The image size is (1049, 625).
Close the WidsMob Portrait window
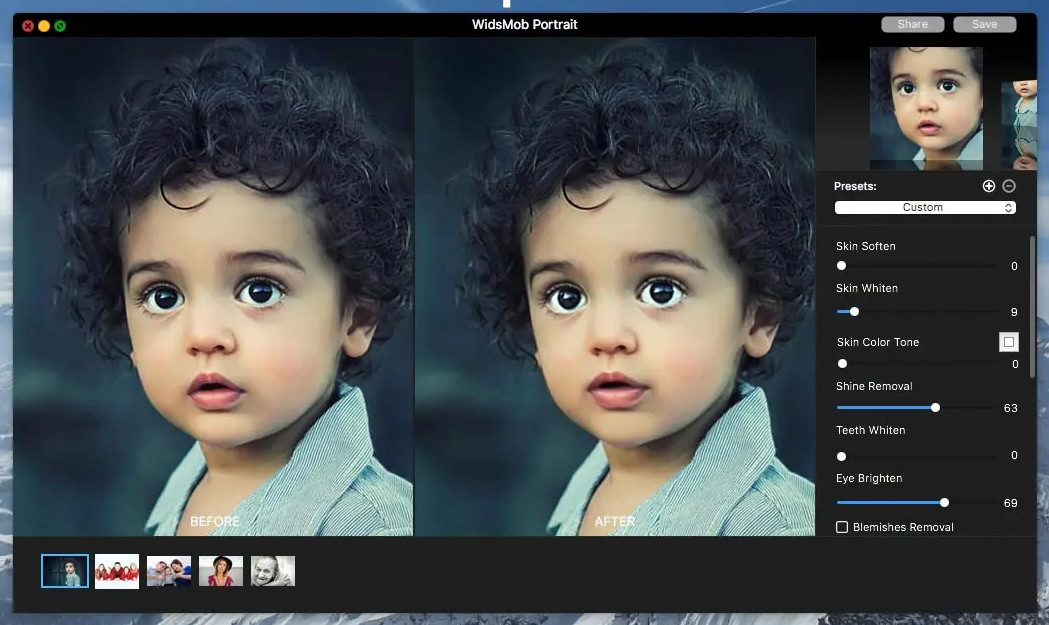(x=28, y=26)
